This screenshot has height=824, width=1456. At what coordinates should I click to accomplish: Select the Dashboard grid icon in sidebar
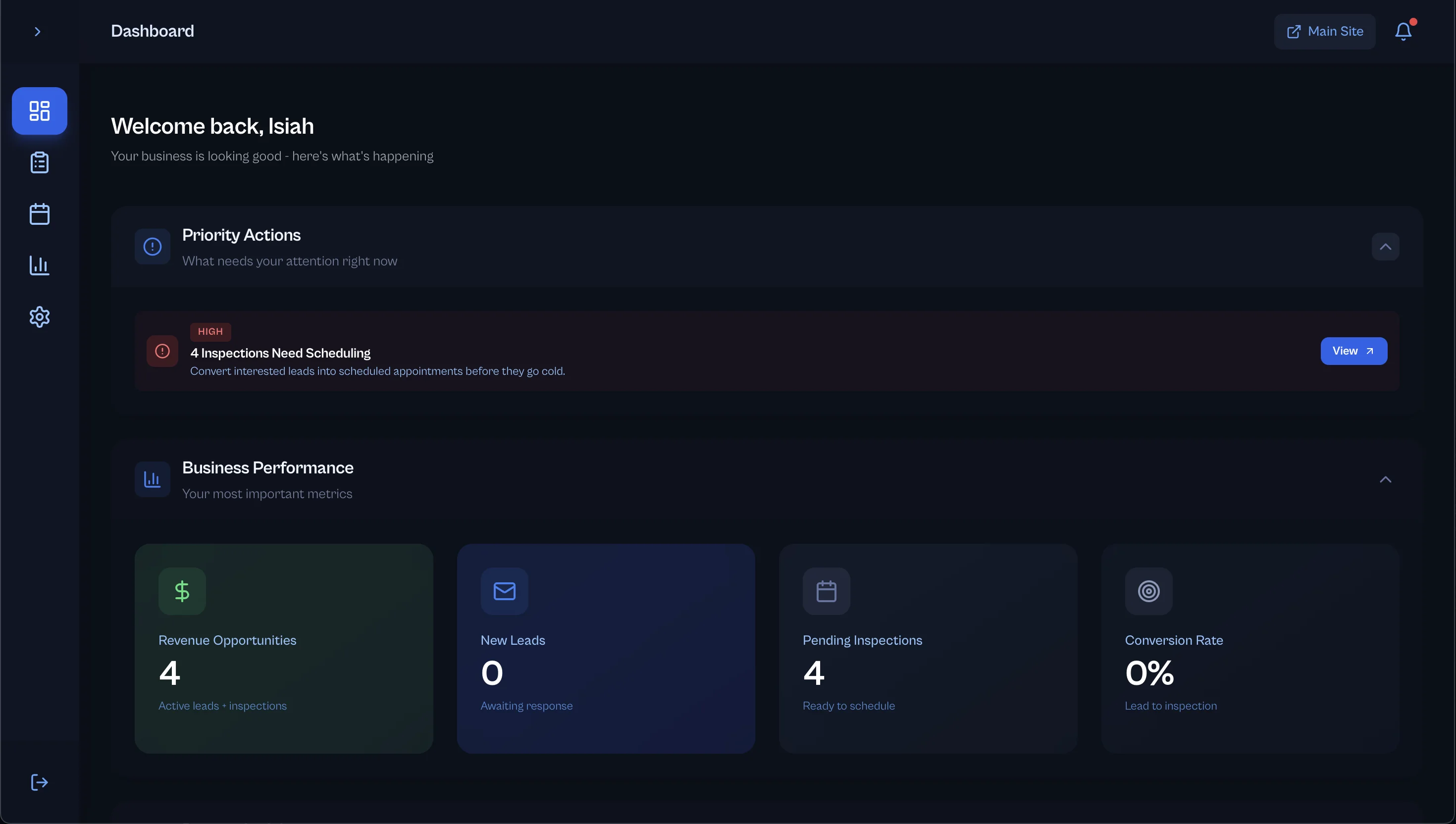click(x=39, y=111)
